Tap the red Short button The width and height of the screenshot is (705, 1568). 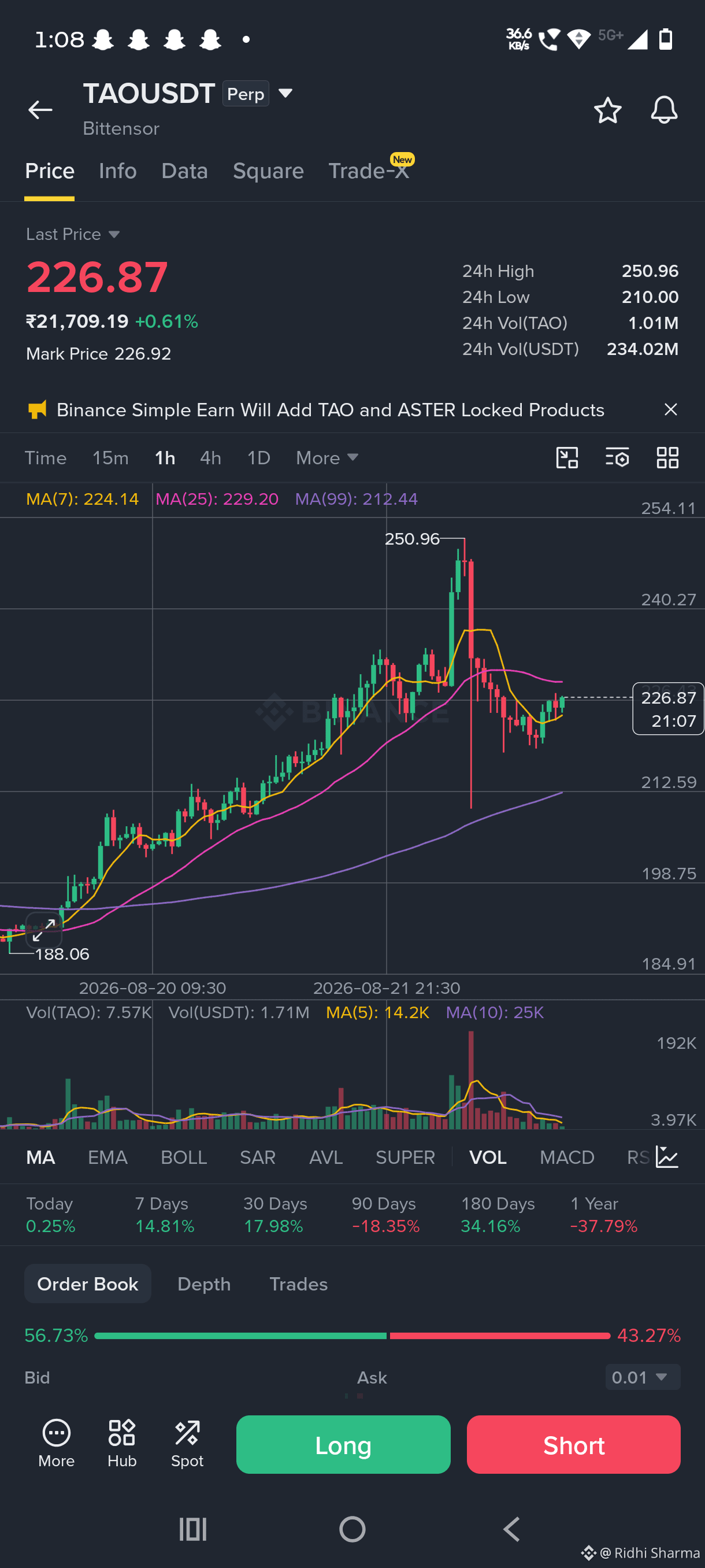point(573,1444)
